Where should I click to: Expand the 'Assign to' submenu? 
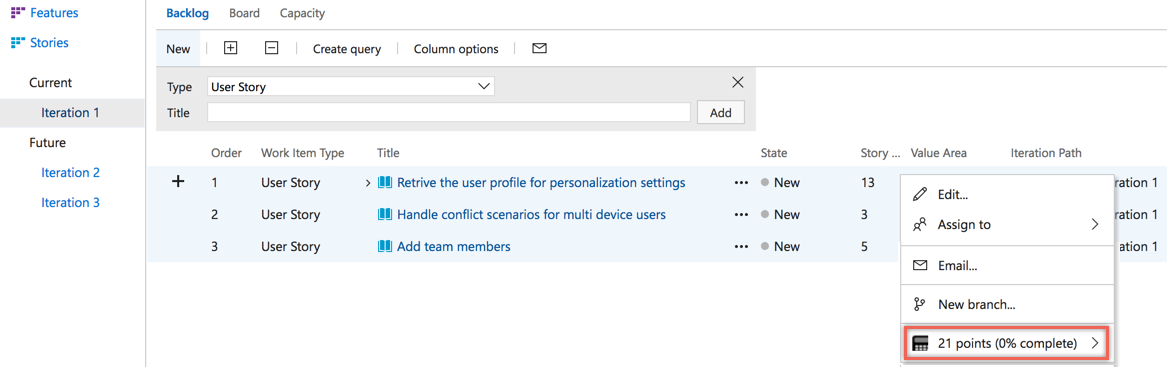[1007, 224]
